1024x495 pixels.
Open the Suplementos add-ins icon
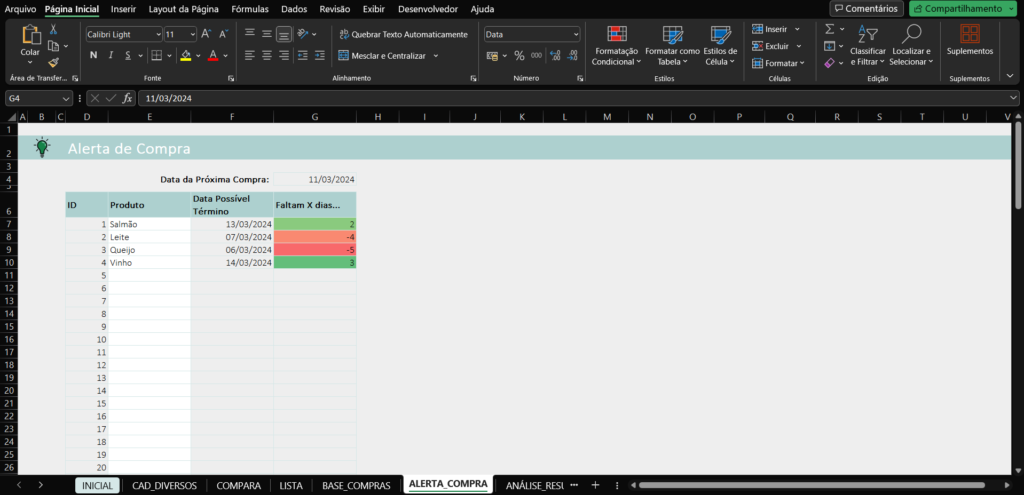(969, 34)
